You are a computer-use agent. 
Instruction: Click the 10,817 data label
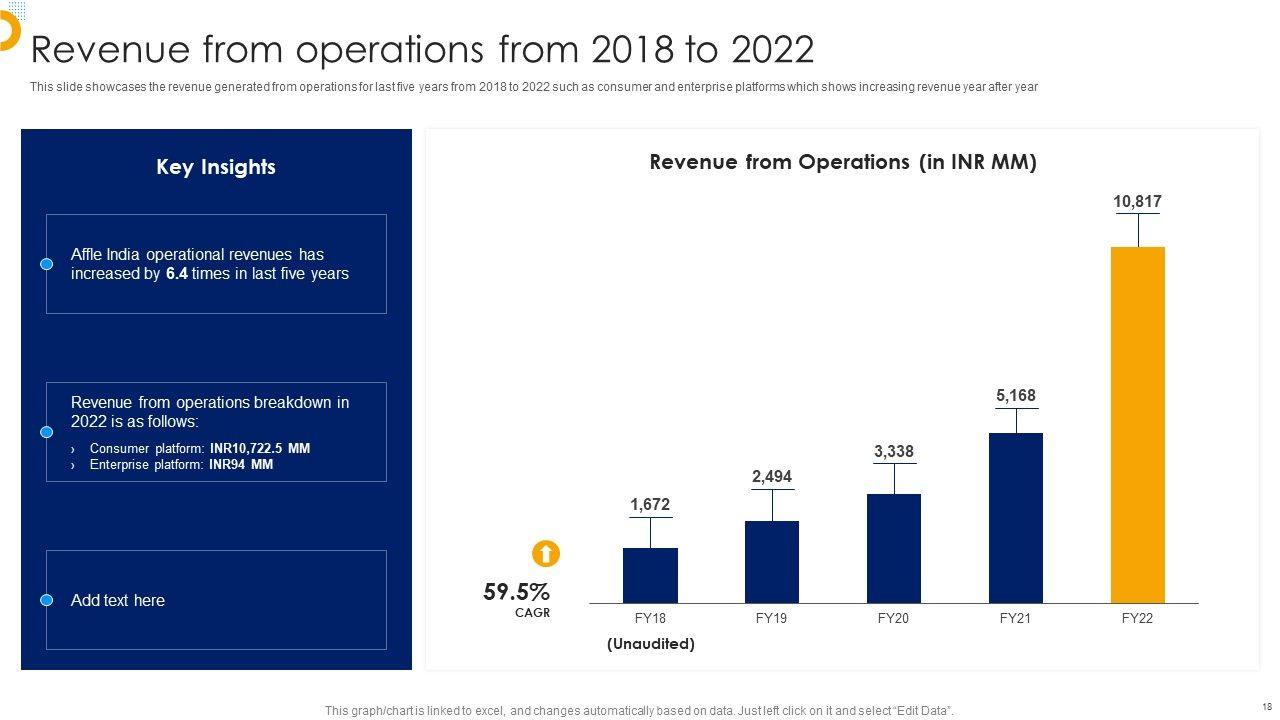click(1137, 202)
